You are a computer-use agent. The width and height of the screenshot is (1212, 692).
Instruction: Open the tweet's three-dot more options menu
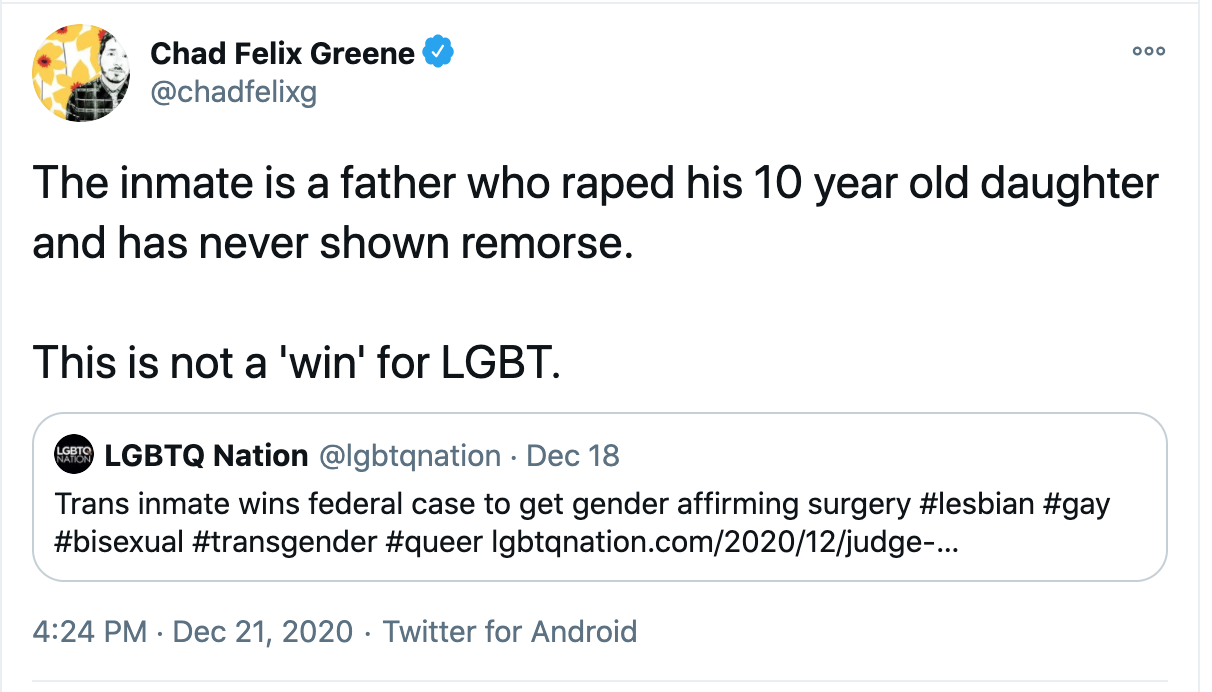coord(1148,52)
